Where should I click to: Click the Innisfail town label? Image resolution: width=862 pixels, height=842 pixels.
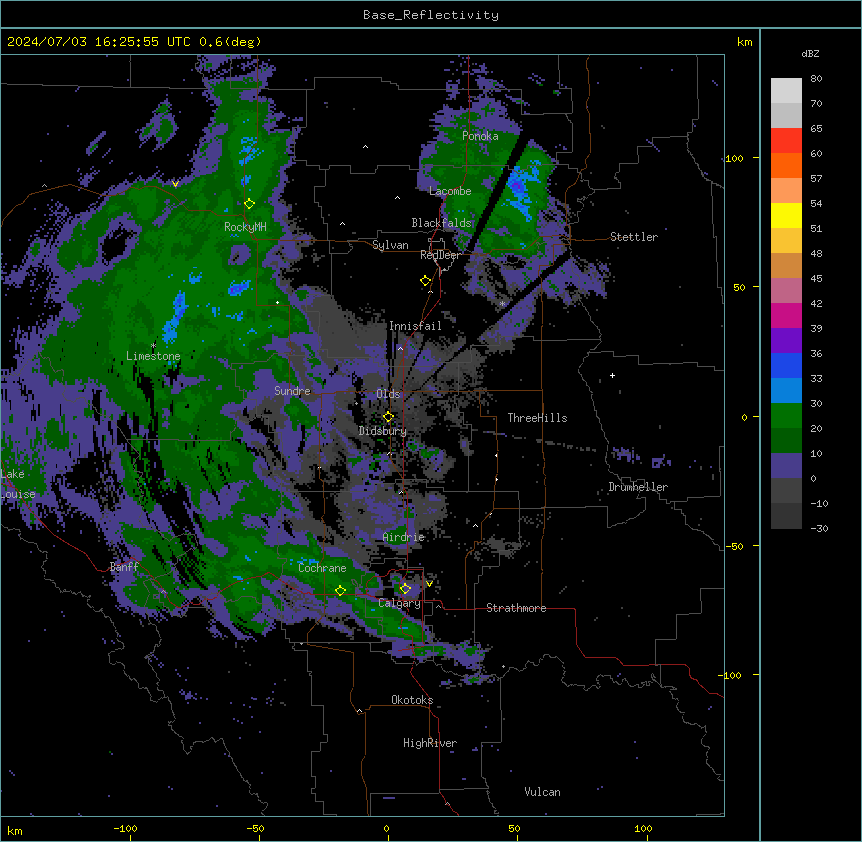point(415,326)
